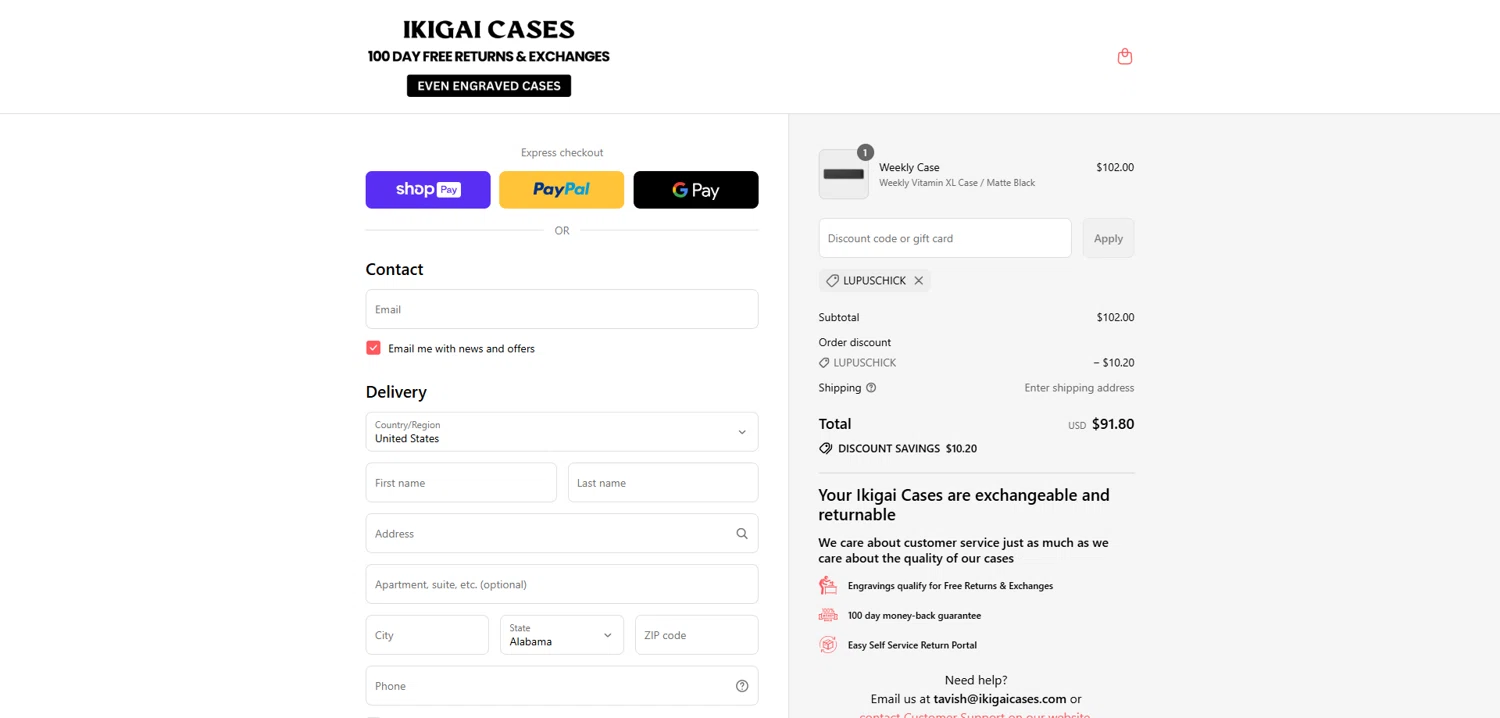The image size is (1500, 718).
Task: Focus the Last name field
Action: [663, 483]
